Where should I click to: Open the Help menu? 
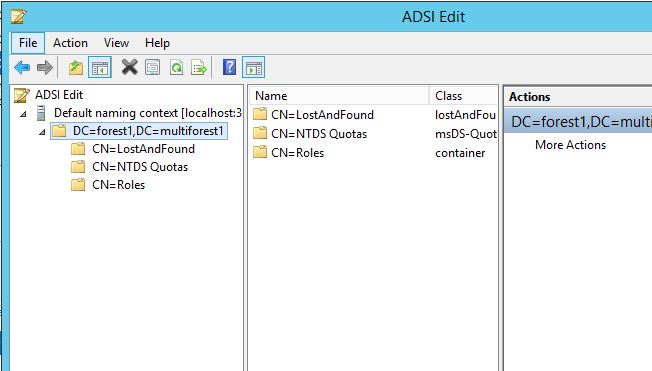tap(157, 43)
